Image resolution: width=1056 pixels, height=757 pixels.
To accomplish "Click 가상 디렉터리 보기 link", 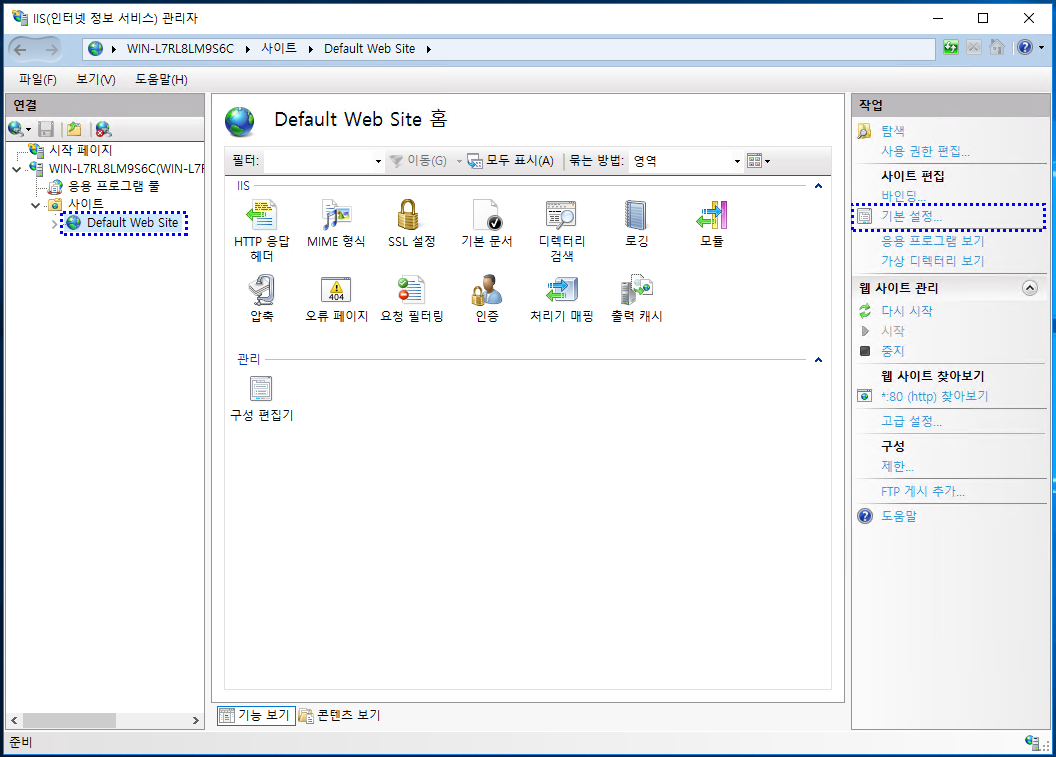I will pos(933,261).
